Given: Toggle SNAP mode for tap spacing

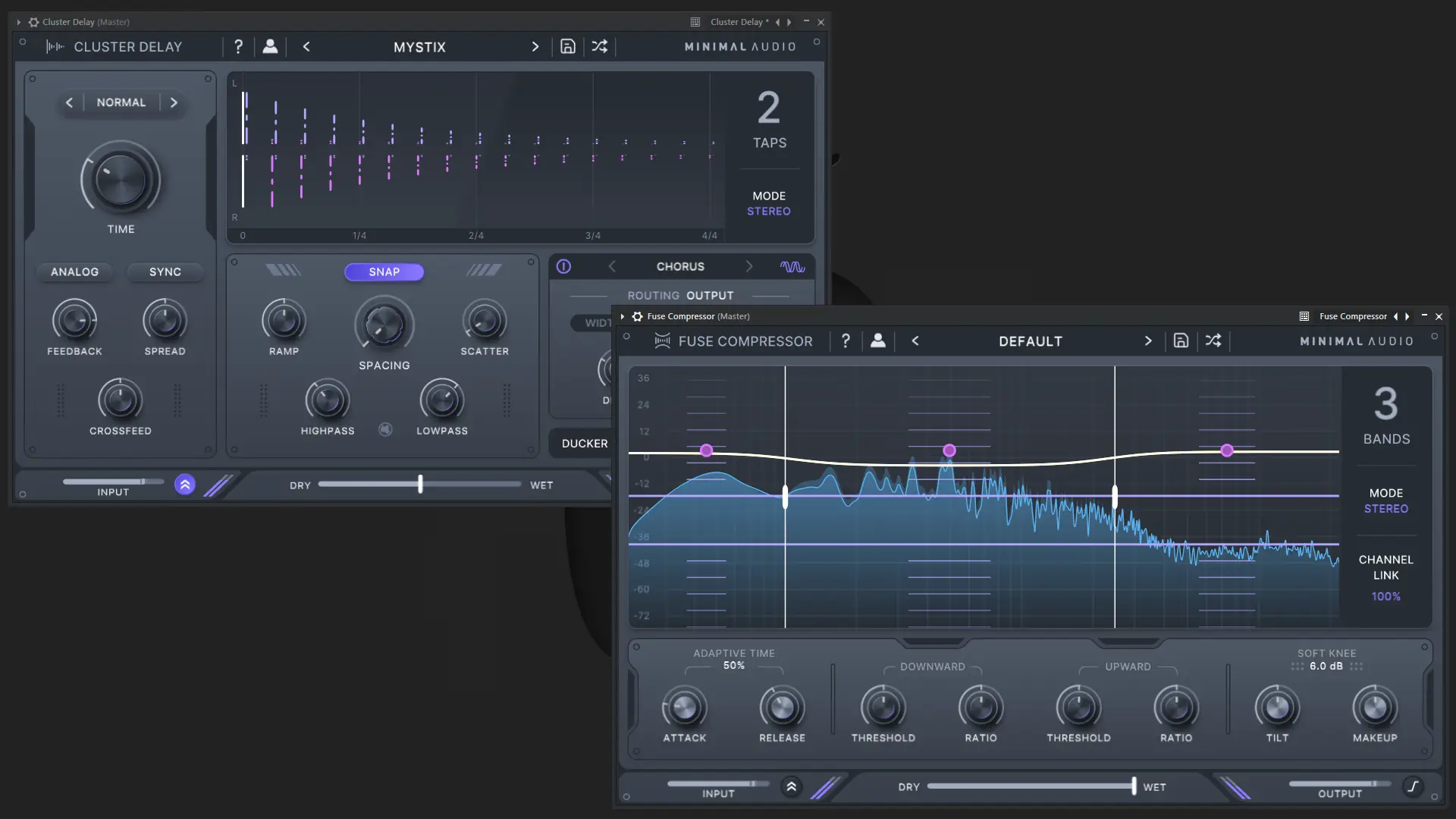Looking at the screenshot, I should pyautogui.click(x=384, y=271).
